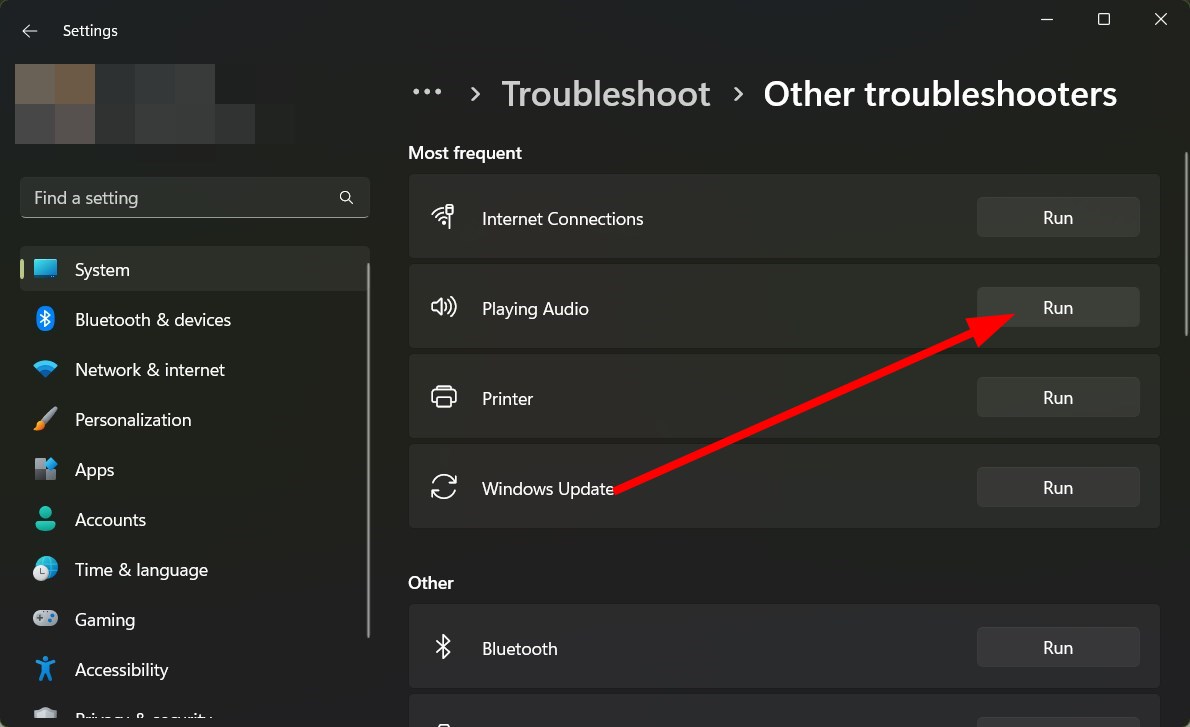Click the Apps sidebar icon
Image resolution: width=1190 pixels, height=727 pixels.
pos(45,470)
